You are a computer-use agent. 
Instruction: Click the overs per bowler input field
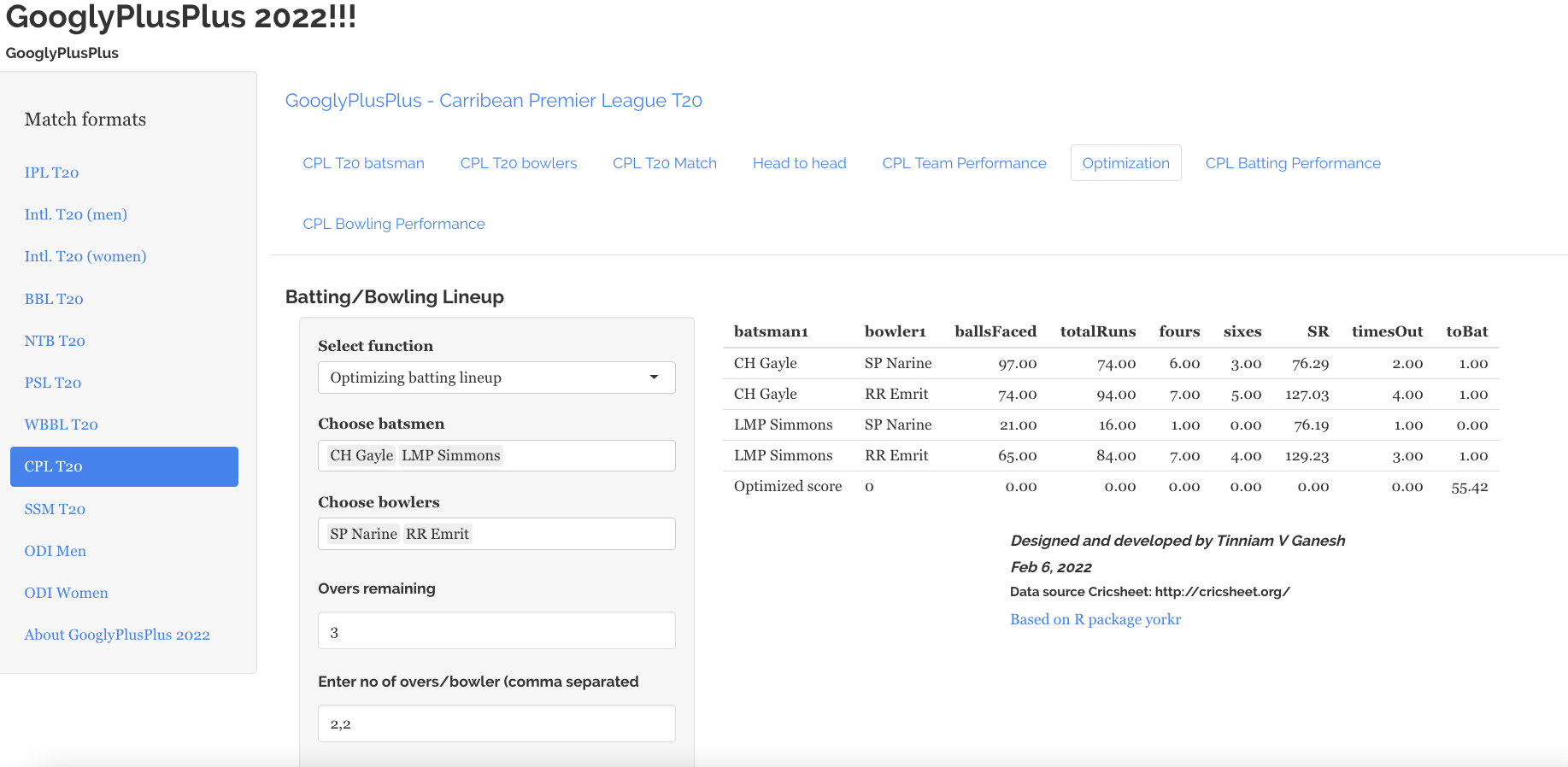[496, 723]
